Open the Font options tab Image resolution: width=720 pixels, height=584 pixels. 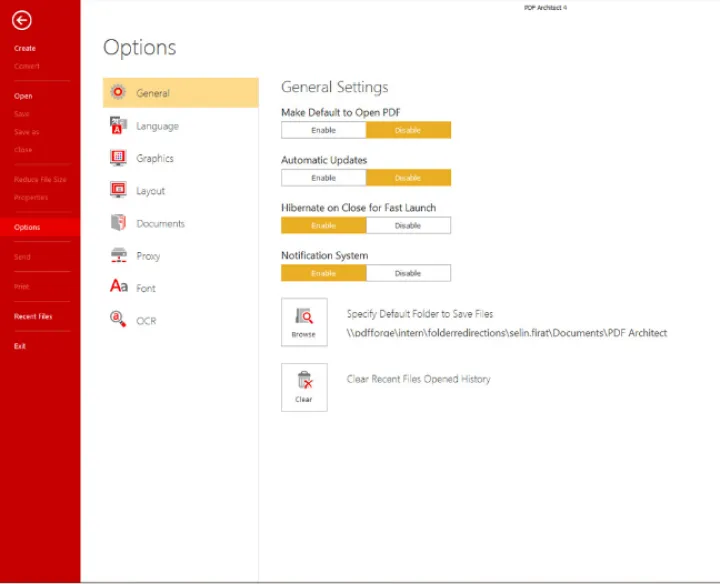pos(180,288)
